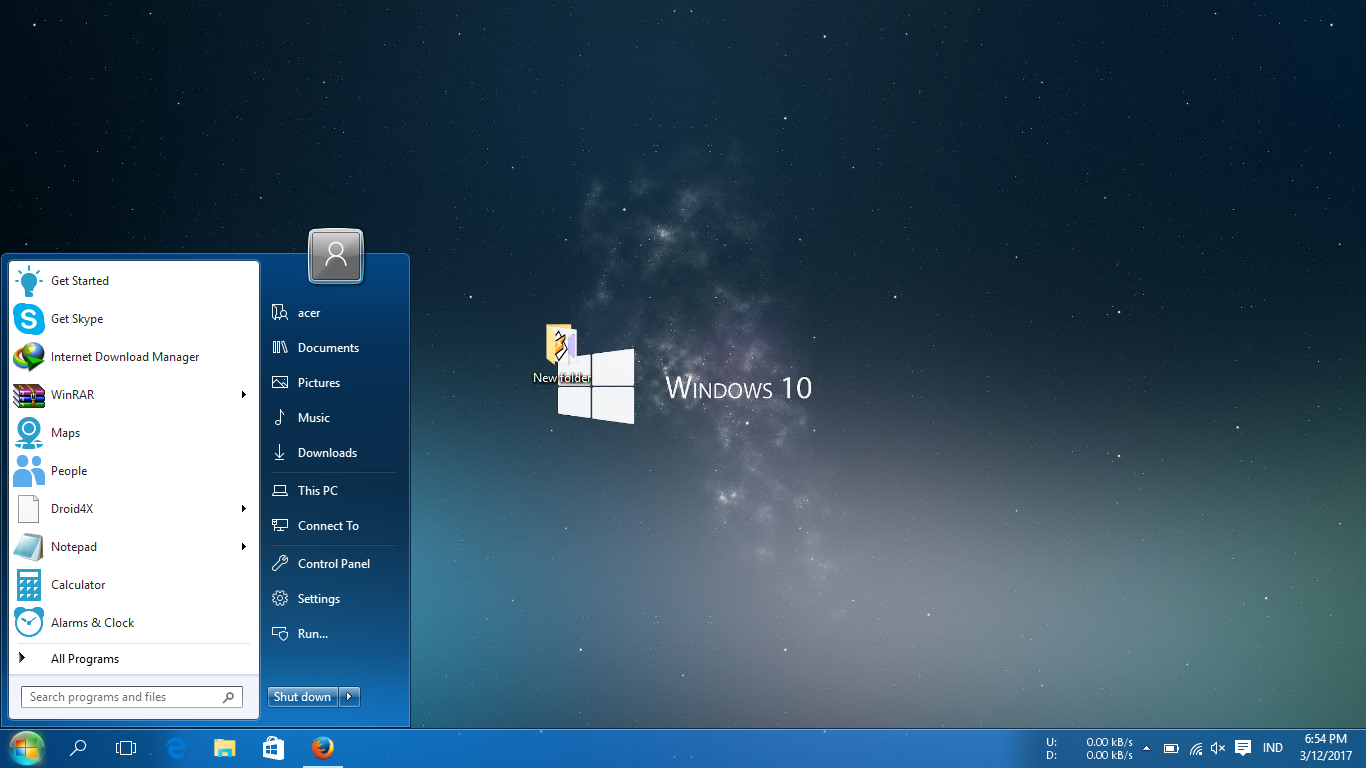This screenshot has height=768, width=1366.
Task: Launch the Calculator app
Action: 134,585
